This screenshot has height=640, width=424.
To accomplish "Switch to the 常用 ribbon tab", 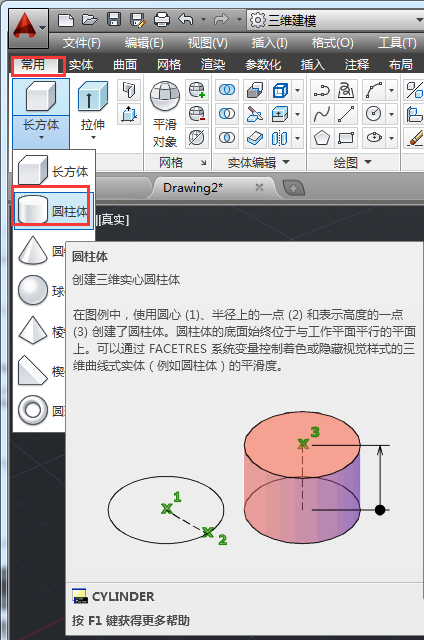I will [x=33, y=64].
